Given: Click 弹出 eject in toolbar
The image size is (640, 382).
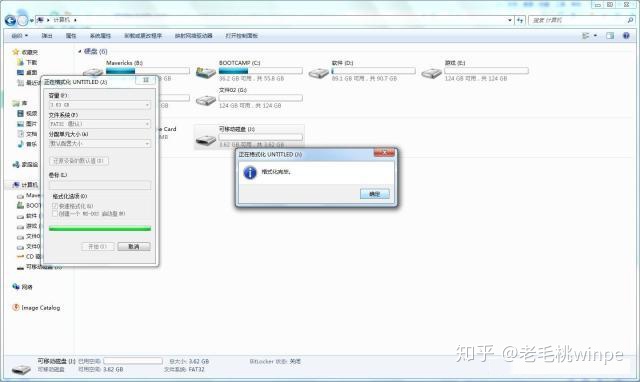Looking at the screenshot, I should point(47,36).
